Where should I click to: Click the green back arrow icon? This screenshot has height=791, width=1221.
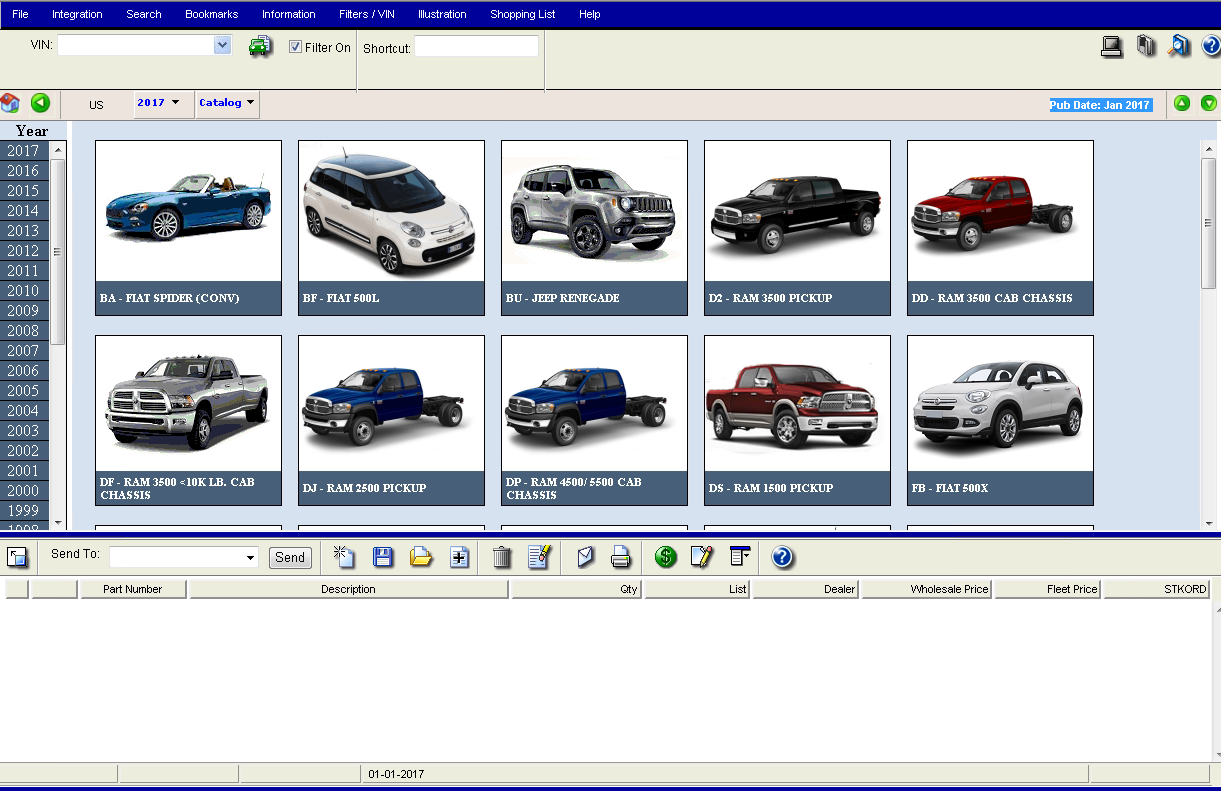point(40,103)
